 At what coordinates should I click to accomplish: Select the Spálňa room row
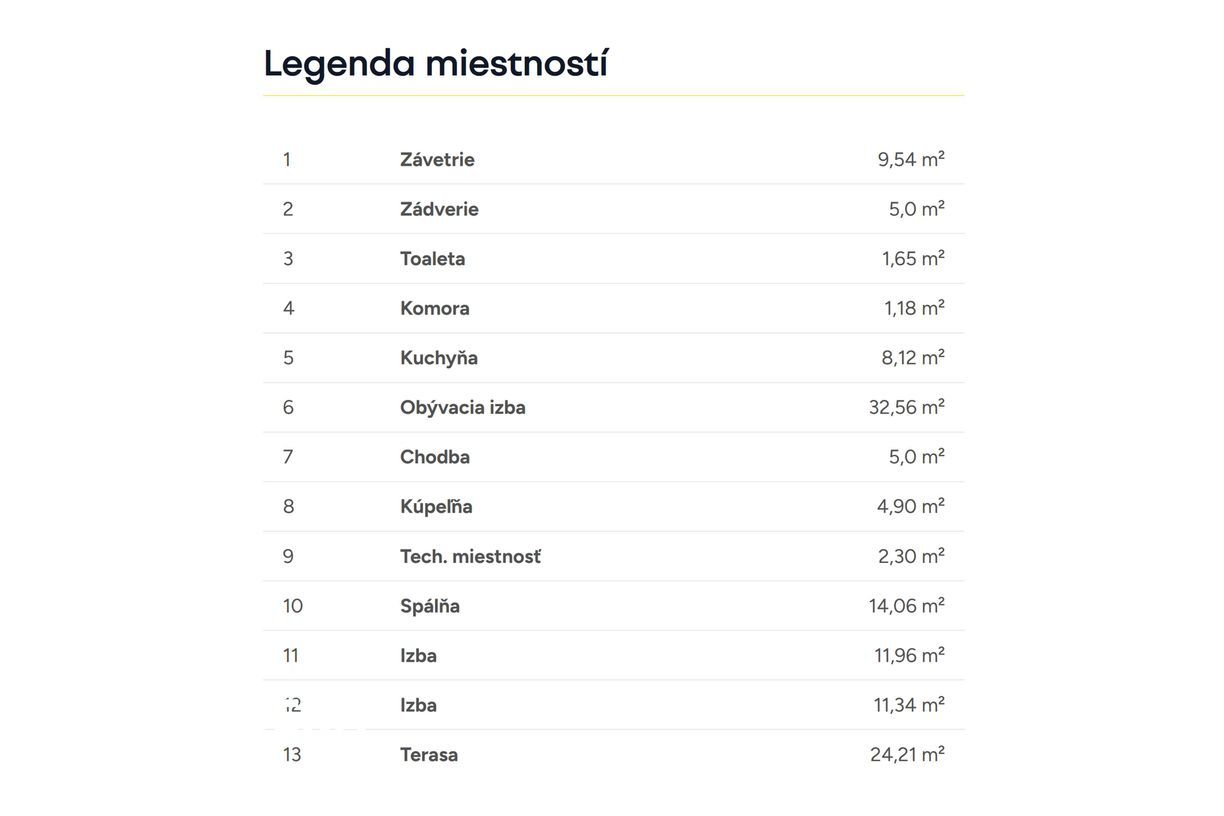613,605
